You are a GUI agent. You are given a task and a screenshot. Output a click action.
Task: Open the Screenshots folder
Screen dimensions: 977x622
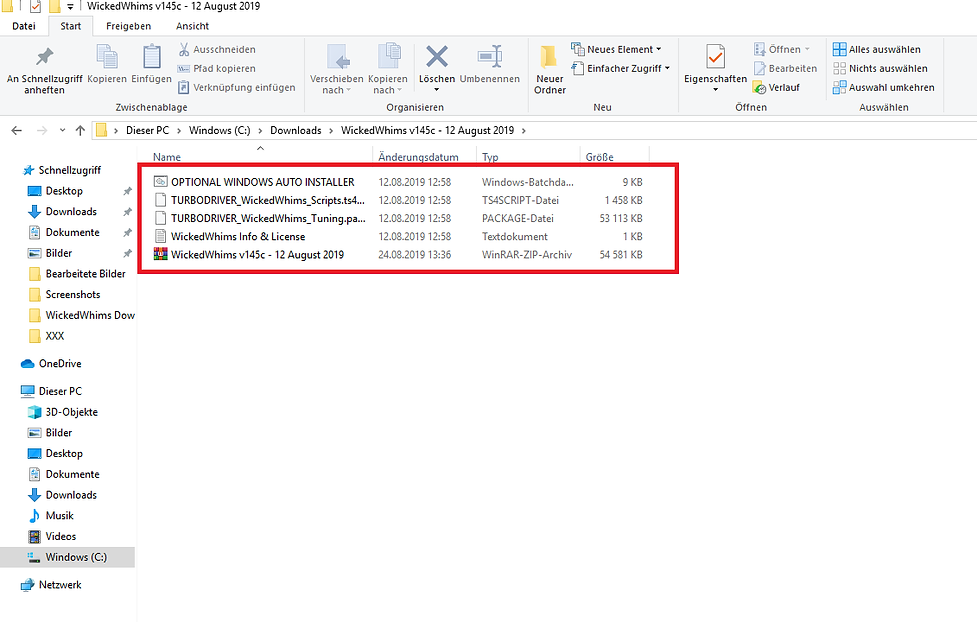[x=72, y=294]
